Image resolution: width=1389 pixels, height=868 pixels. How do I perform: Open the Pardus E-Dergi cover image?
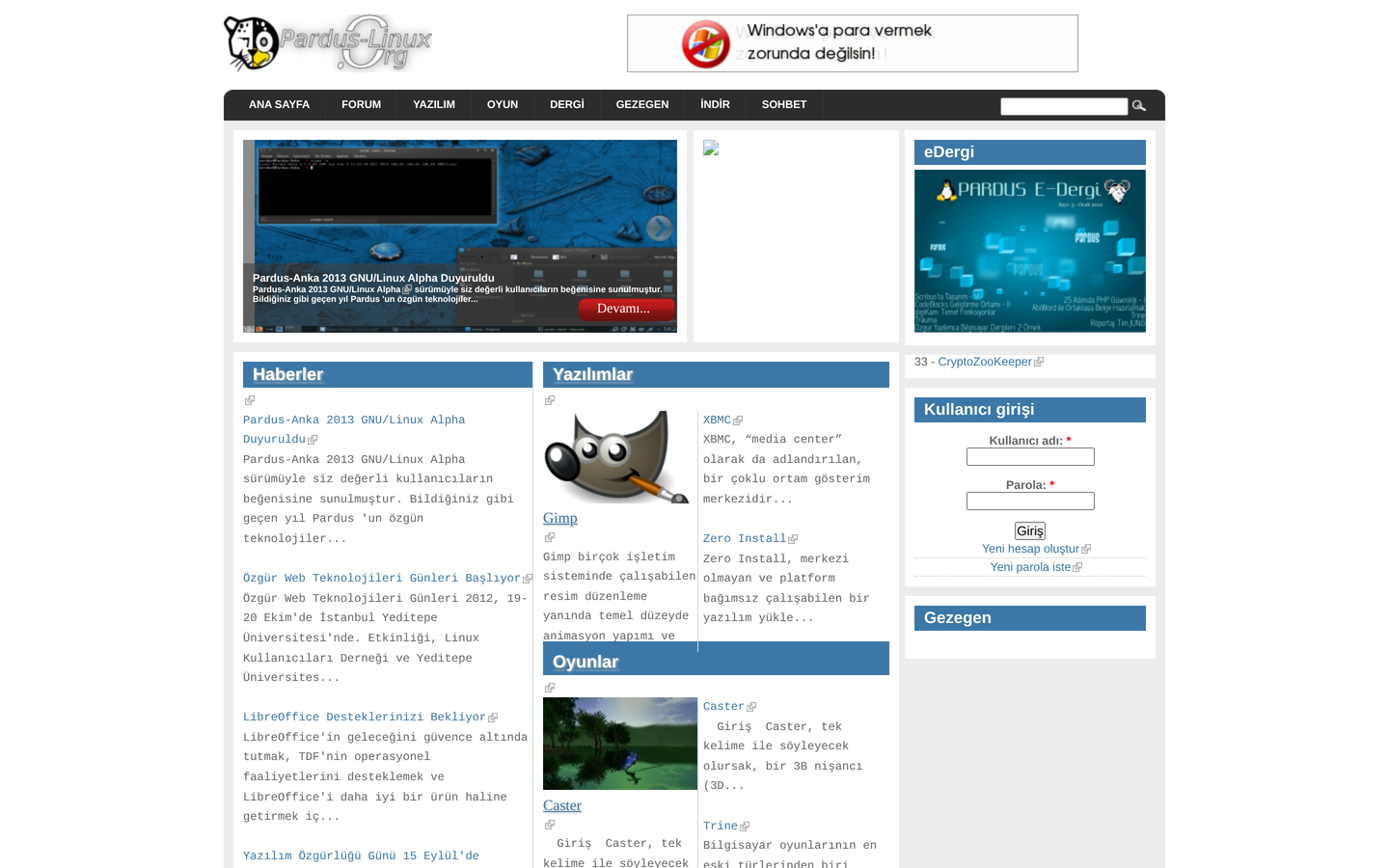coord(1030,251)
